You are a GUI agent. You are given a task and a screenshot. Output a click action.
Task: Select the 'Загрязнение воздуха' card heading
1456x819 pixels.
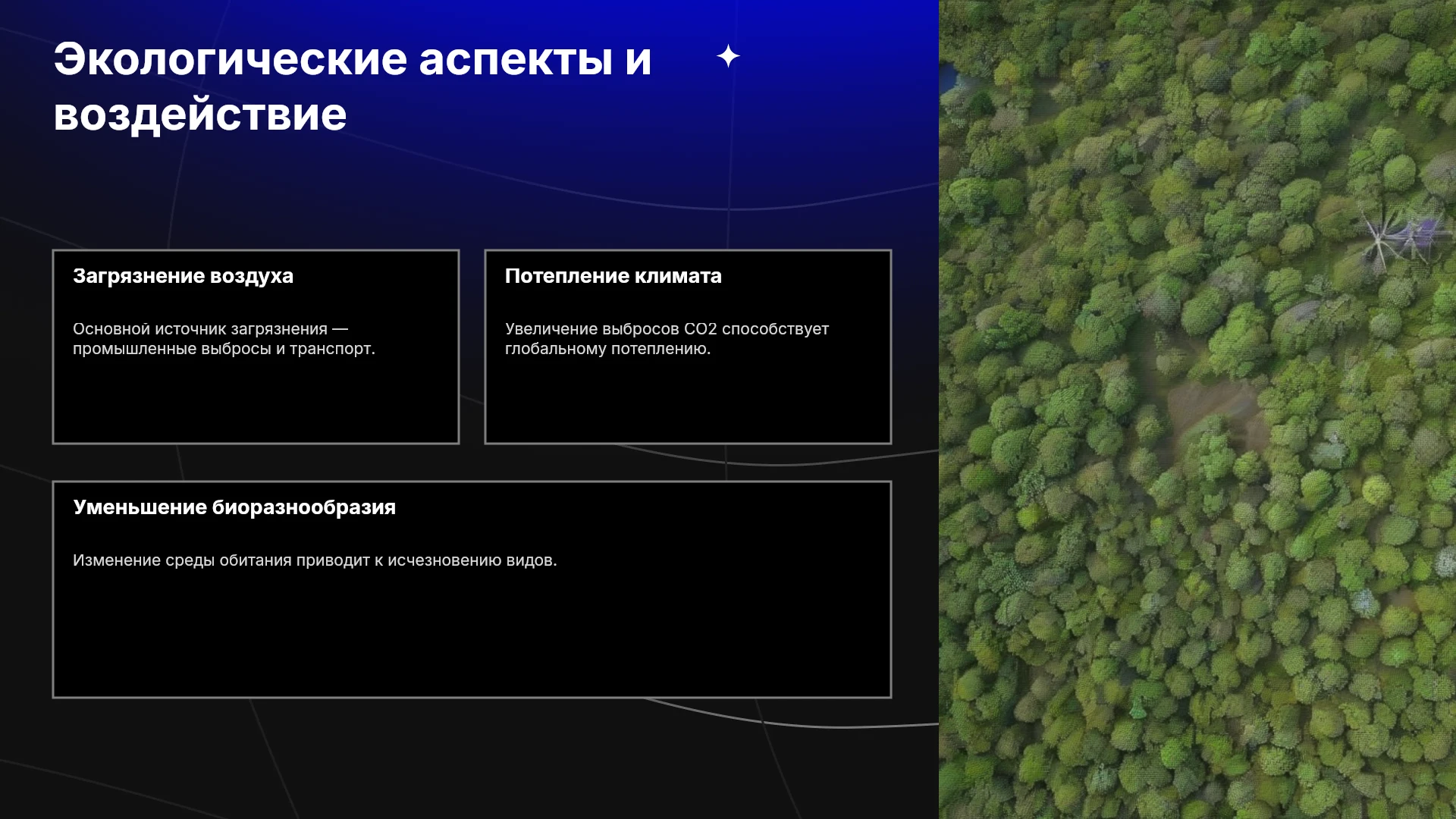pyautogui.click(x=183, y=276)
